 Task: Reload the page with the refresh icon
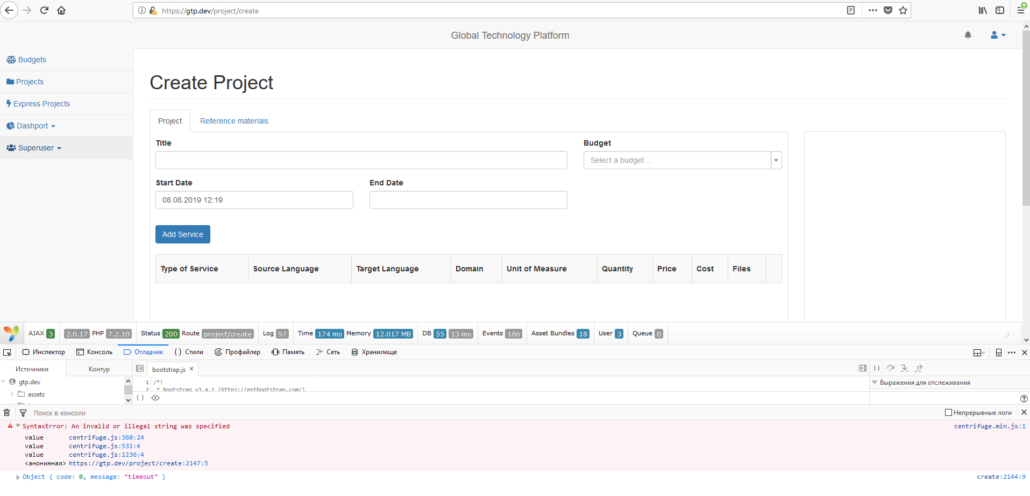[x=44, y=10]
